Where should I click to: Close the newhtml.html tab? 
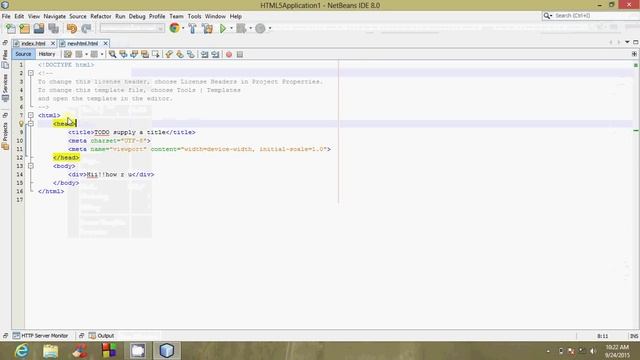(x=106, y=43)
